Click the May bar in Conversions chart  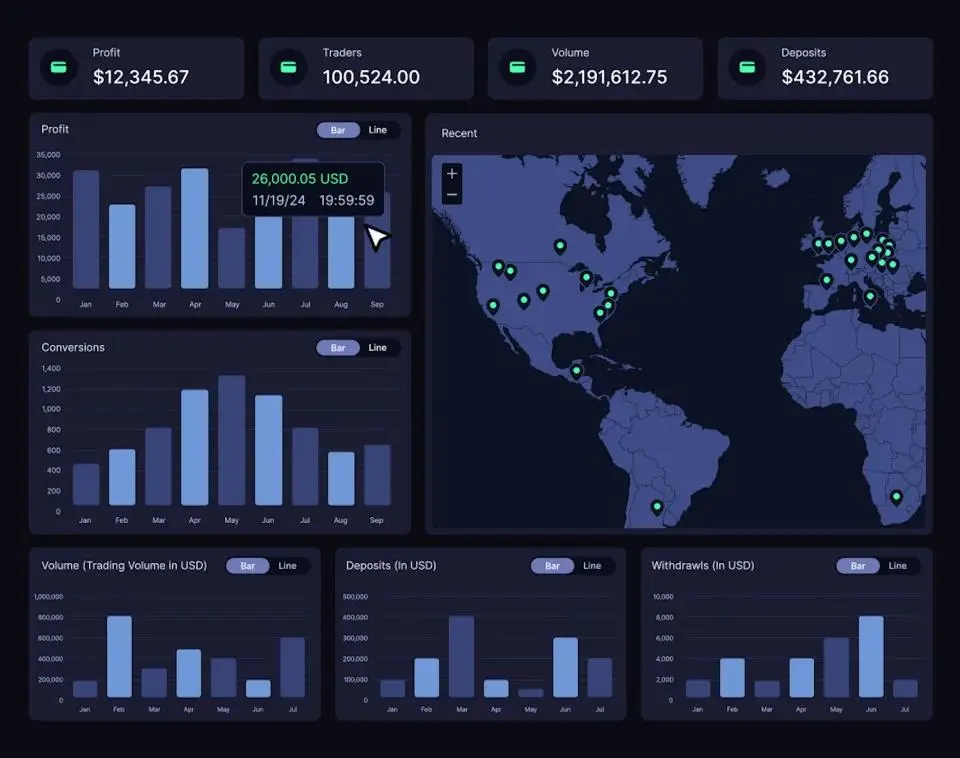(231, 440)
